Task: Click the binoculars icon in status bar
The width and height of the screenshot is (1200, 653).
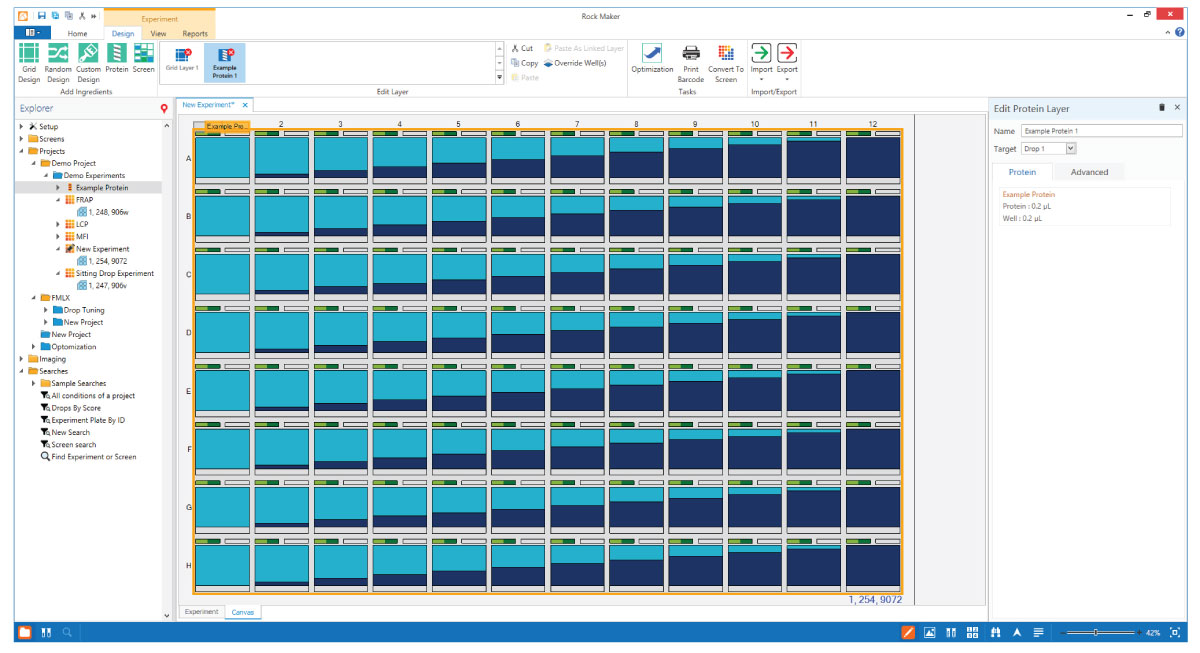Action: point(995,632)
